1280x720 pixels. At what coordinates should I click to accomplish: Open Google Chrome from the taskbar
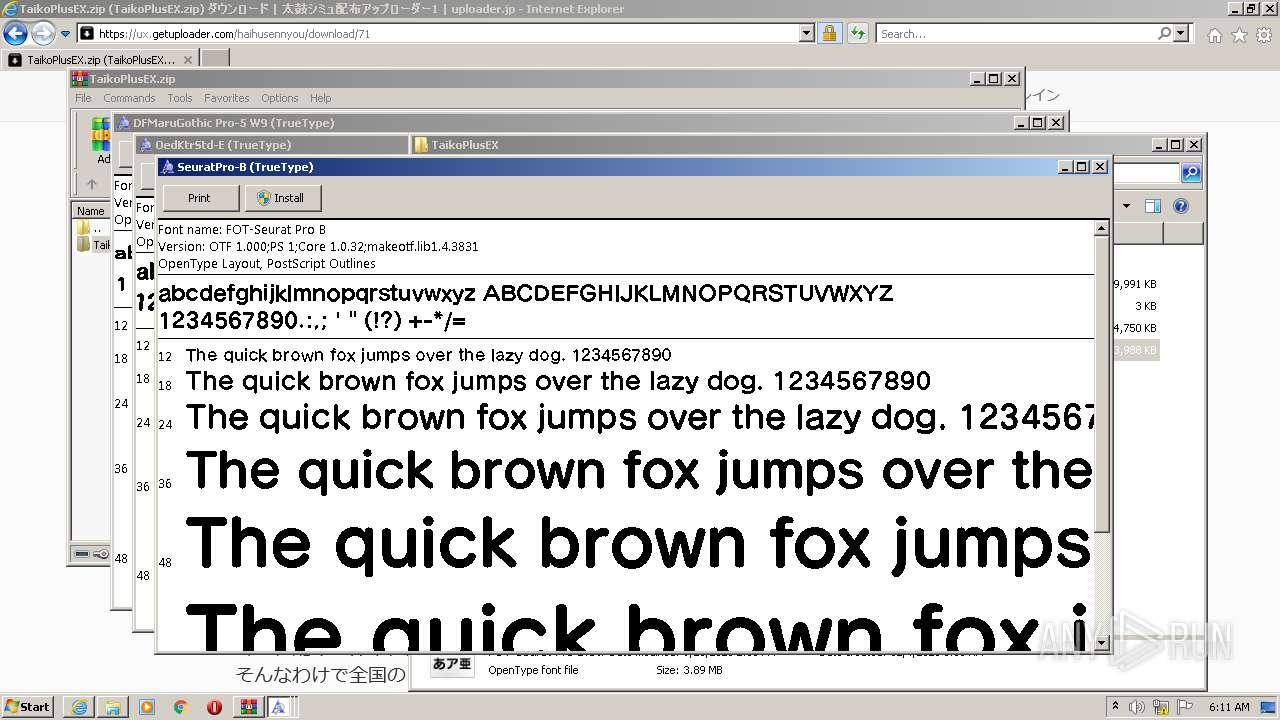181,707
